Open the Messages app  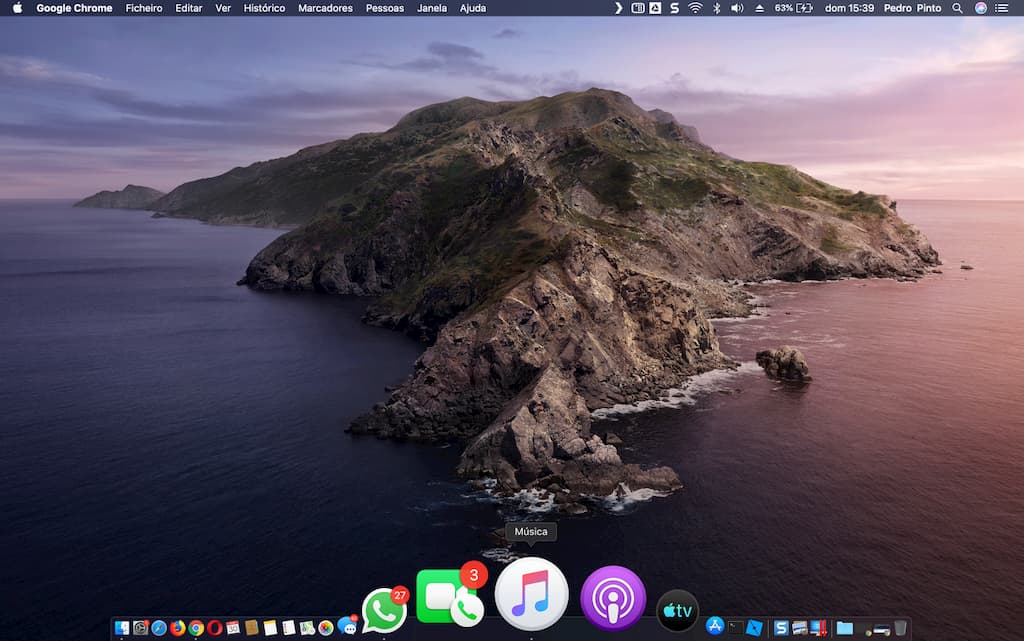coord(349,628)
